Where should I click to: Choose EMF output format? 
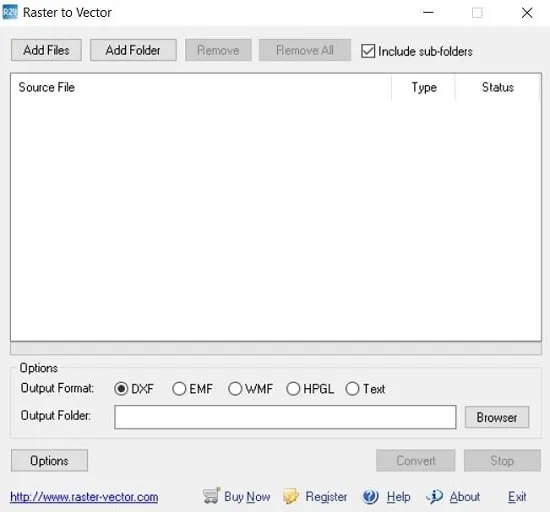click(x=179, y=389)
